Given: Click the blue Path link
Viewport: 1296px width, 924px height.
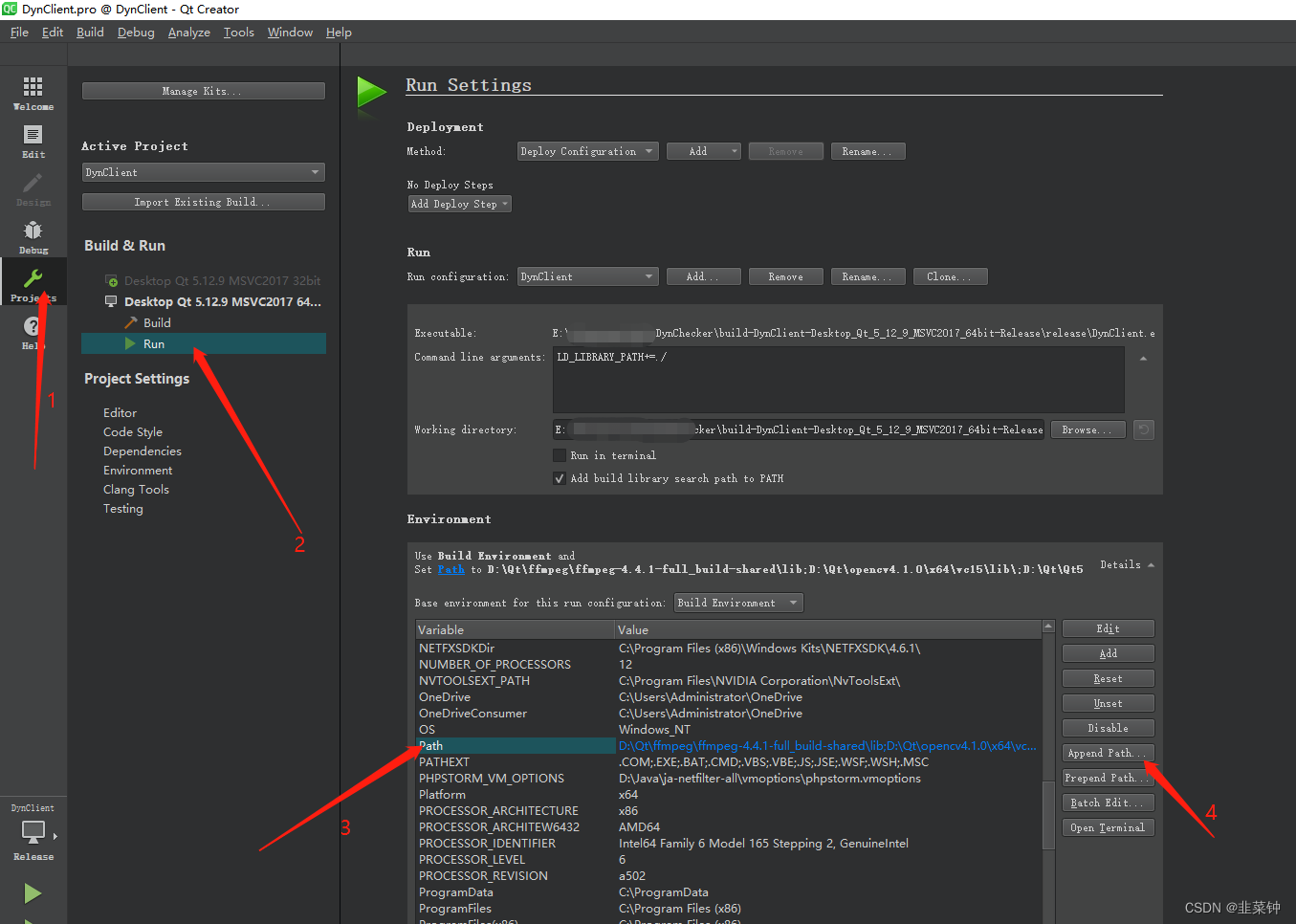Looking at the screenshot, I should click(x=451, y=569).
